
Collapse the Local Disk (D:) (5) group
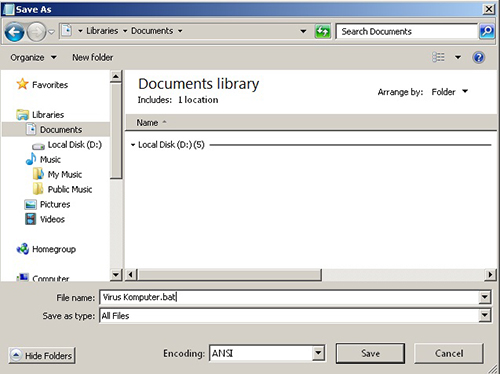coord(133,145)
